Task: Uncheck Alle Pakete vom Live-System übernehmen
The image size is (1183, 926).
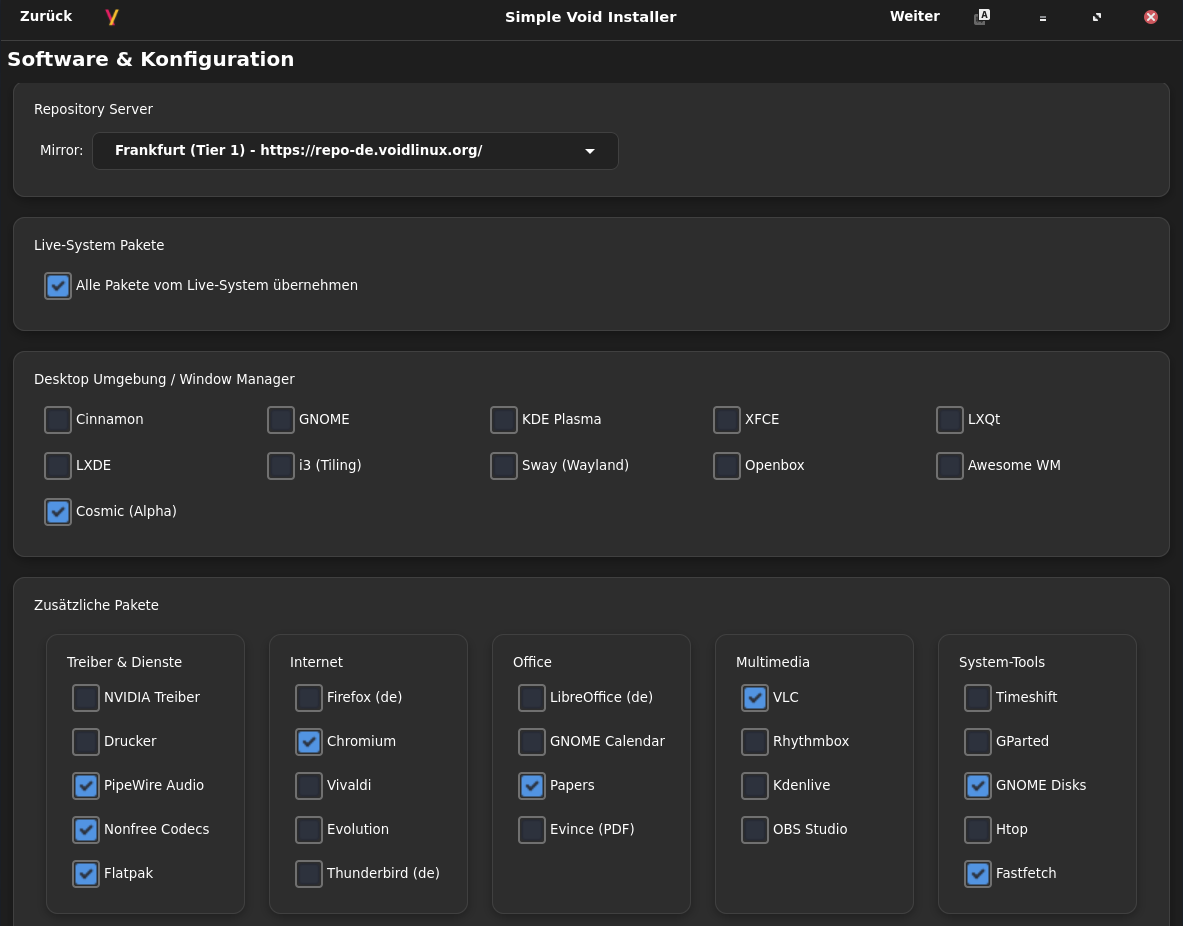Action: [x=58, y=286]
